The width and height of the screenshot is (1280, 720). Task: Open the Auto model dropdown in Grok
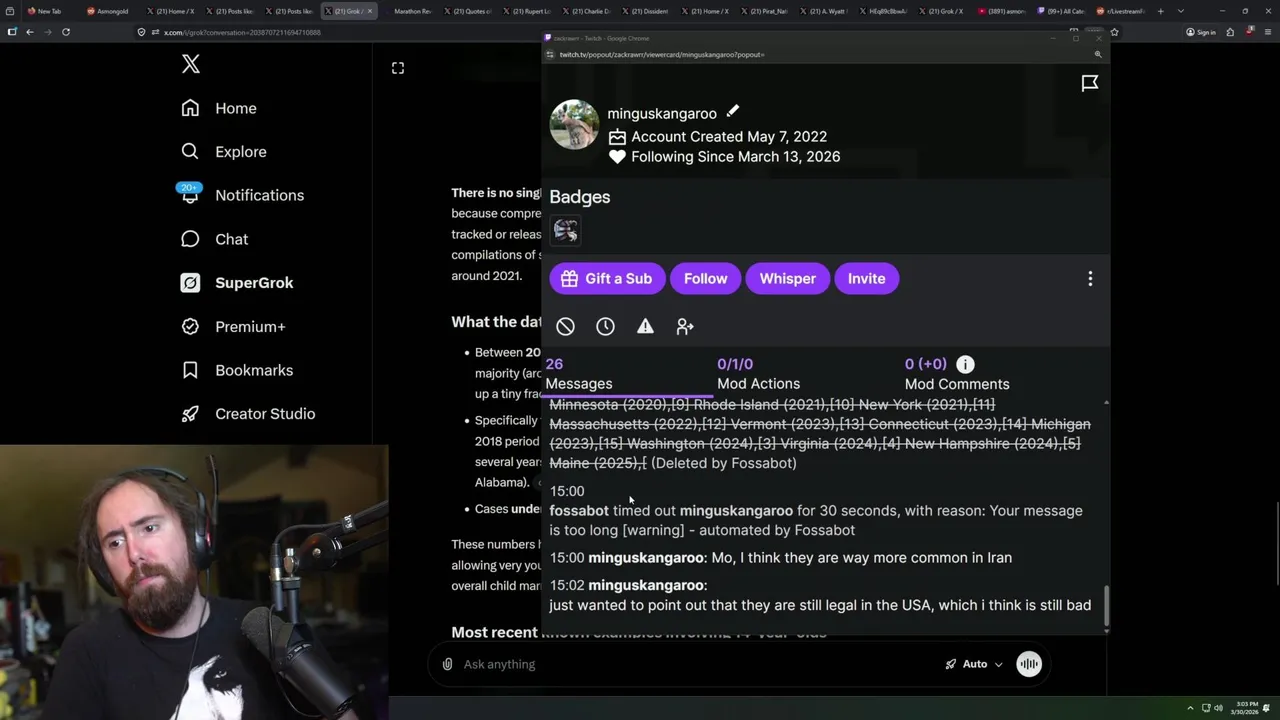point(974,664)
